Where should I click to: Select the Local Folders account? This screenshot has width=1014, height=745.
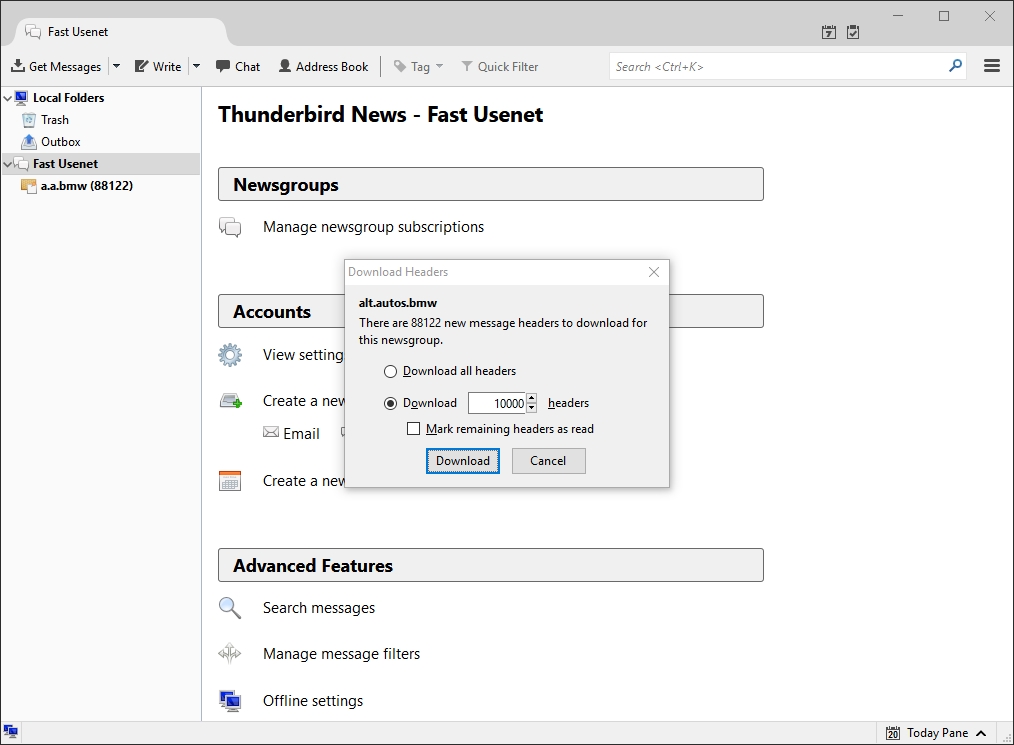pyautogui.click(x=68, y=98)
